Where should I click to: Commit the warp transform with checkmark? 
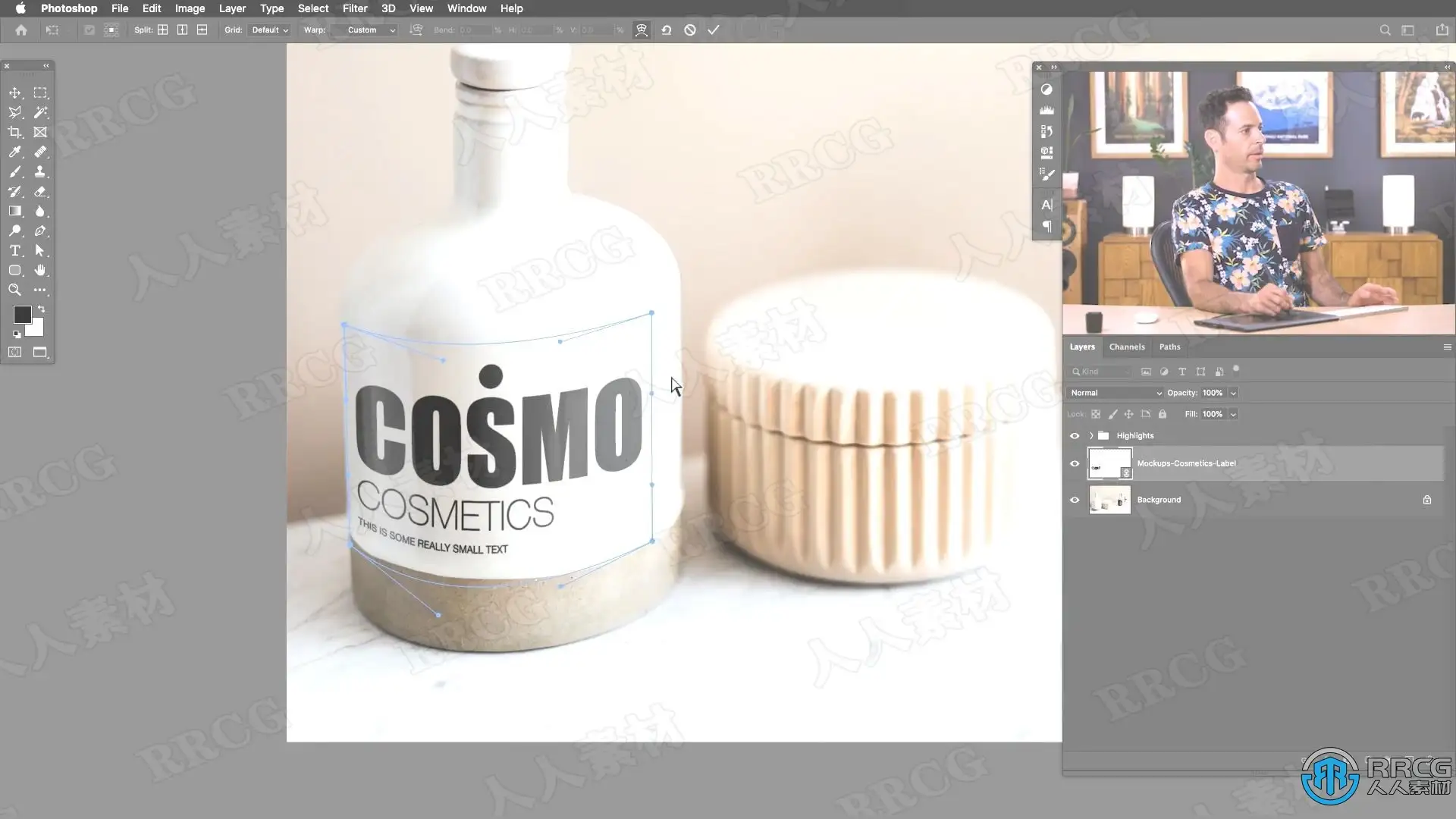(x=713, y=30)
